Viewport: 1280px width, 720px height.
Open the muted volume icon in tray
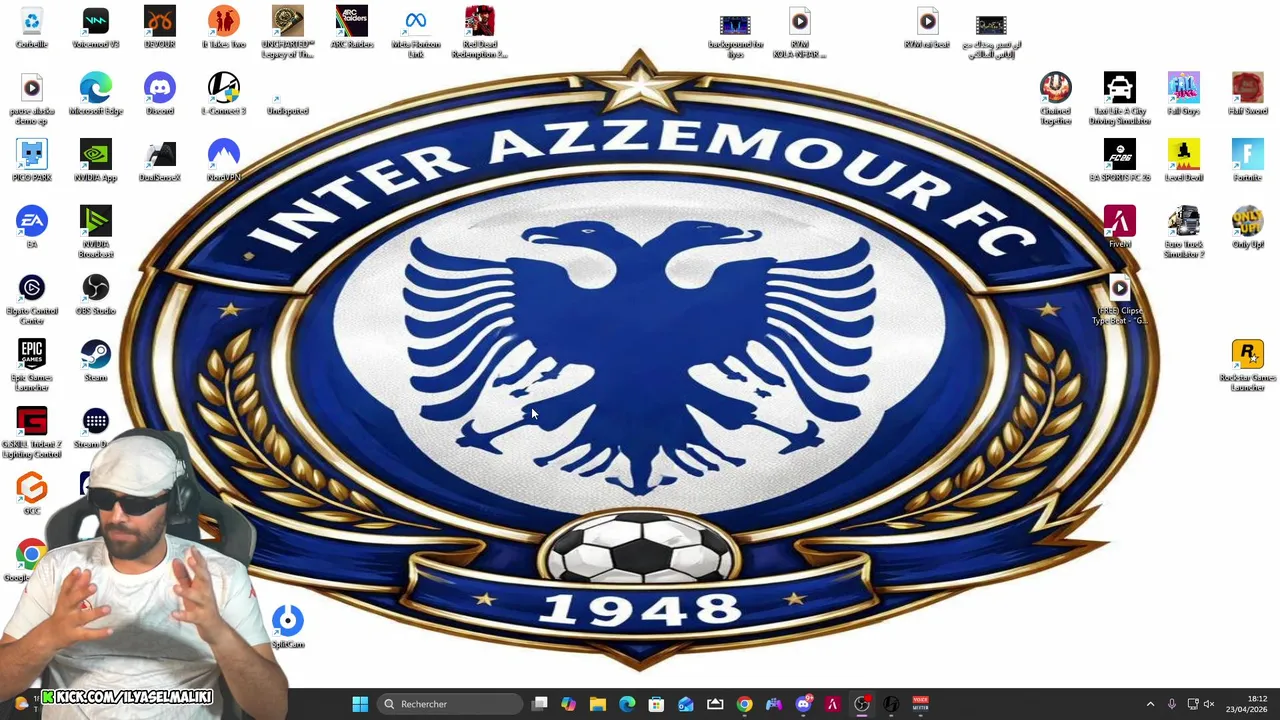[1208, 704]
